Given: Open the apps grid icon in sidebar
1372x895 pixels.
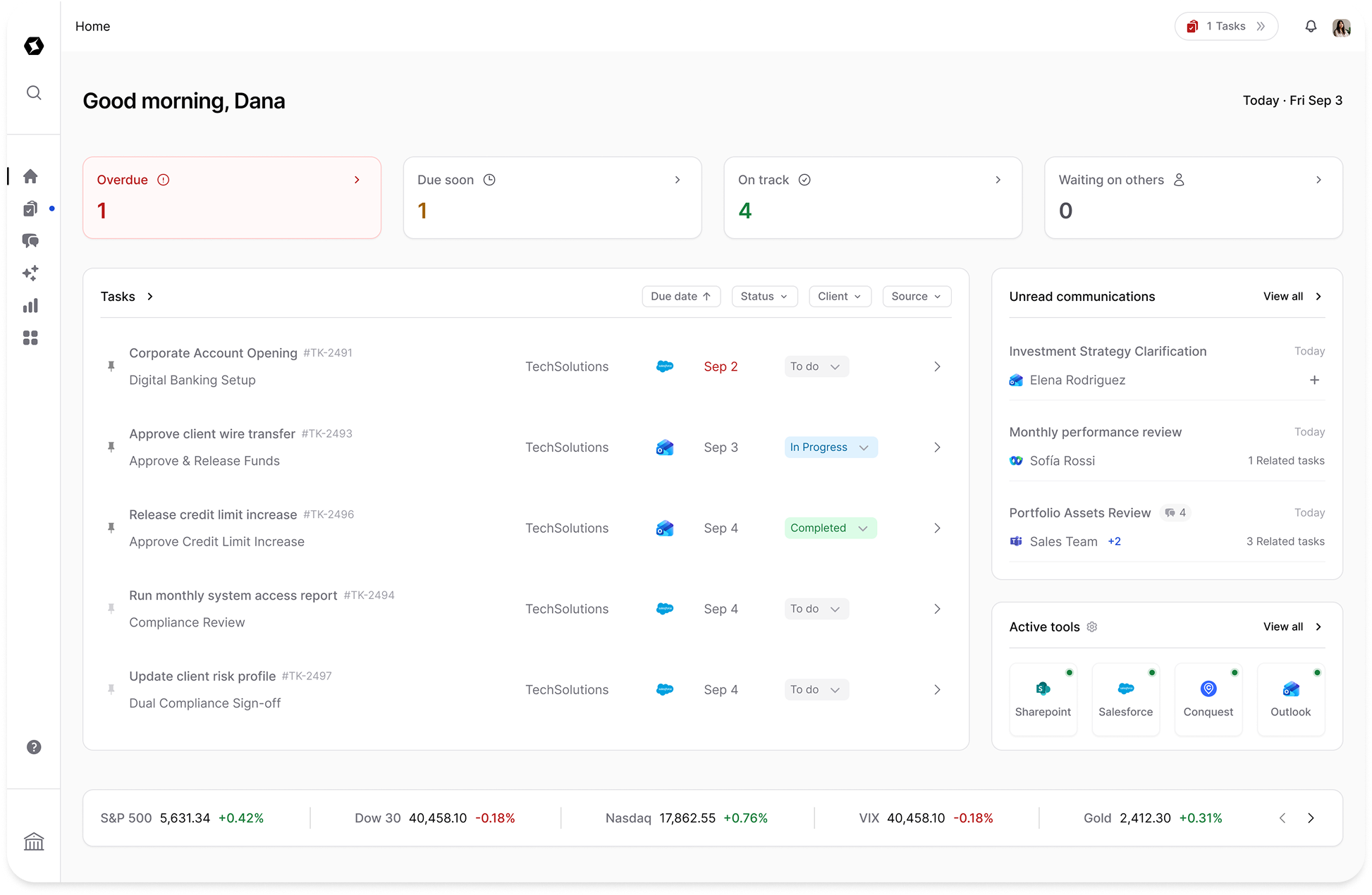Looking at the screenshot, I should (30, 338).
